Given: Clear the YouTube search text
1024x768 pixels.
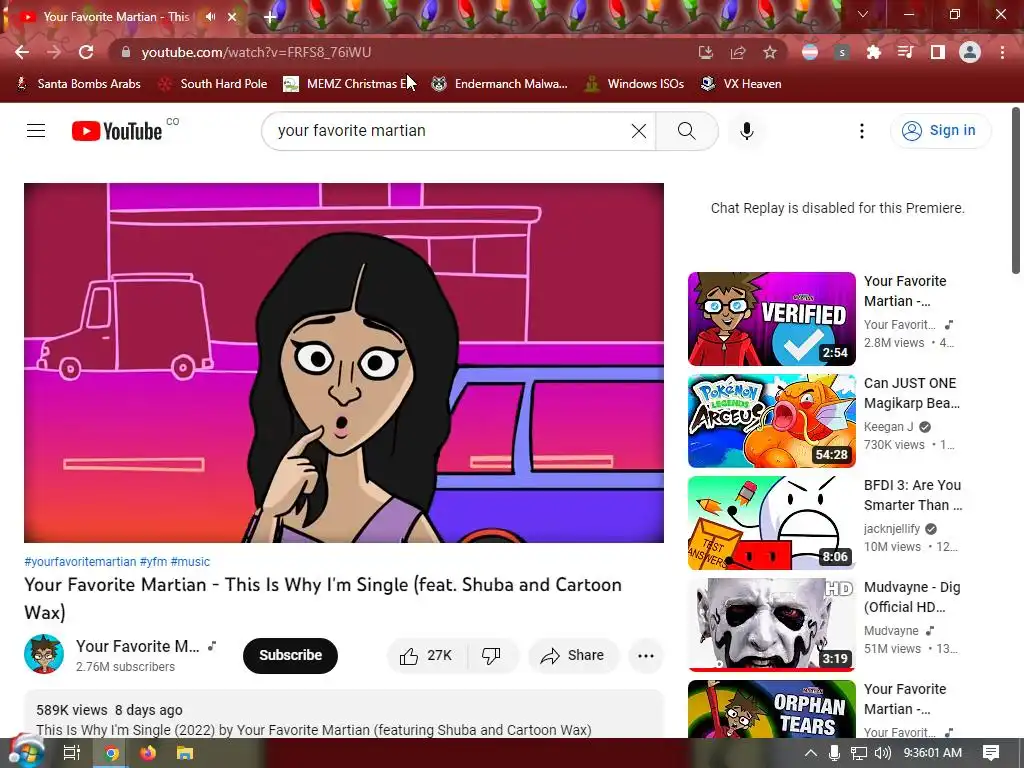Looking at the screenshot, I should (639, 131).
